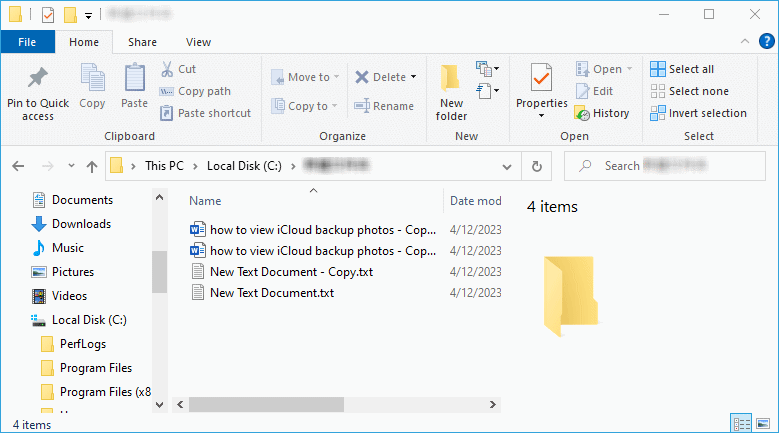
Task: Open the Move to menu
Action: tap(305, 77)
